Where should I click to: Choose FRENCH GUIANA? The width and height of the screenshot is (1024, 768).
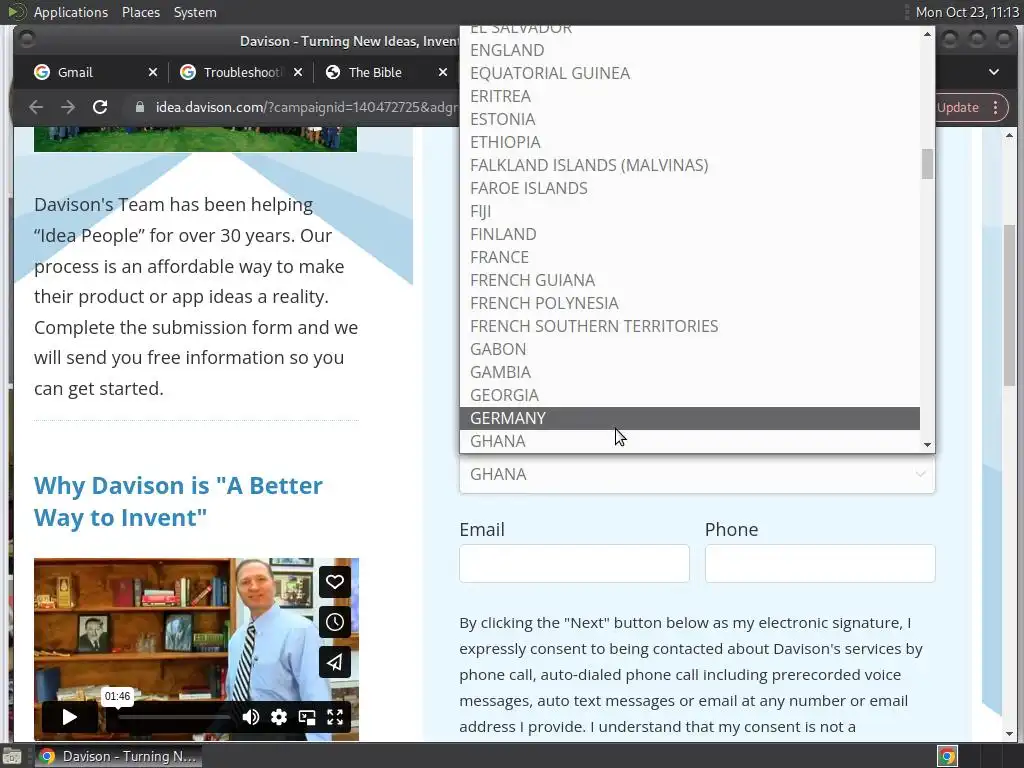pos(690,280)
